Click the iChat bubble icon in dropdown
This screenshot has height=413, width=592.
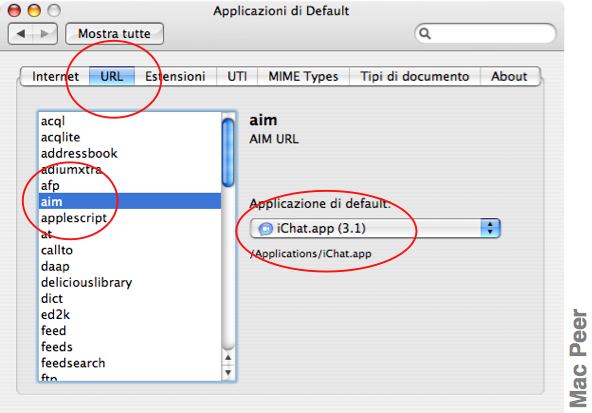(265, 229)
